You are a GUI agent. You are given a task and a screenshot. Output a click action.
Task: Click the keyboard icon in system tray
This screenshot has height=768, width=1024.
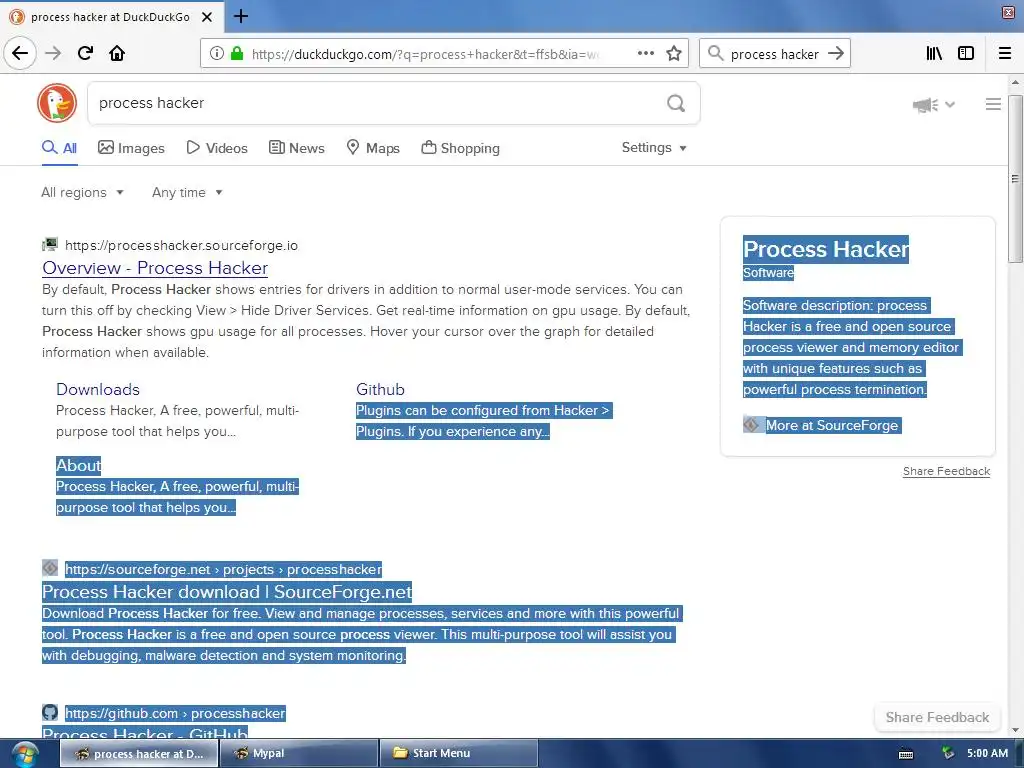click(x=906, y=754)
